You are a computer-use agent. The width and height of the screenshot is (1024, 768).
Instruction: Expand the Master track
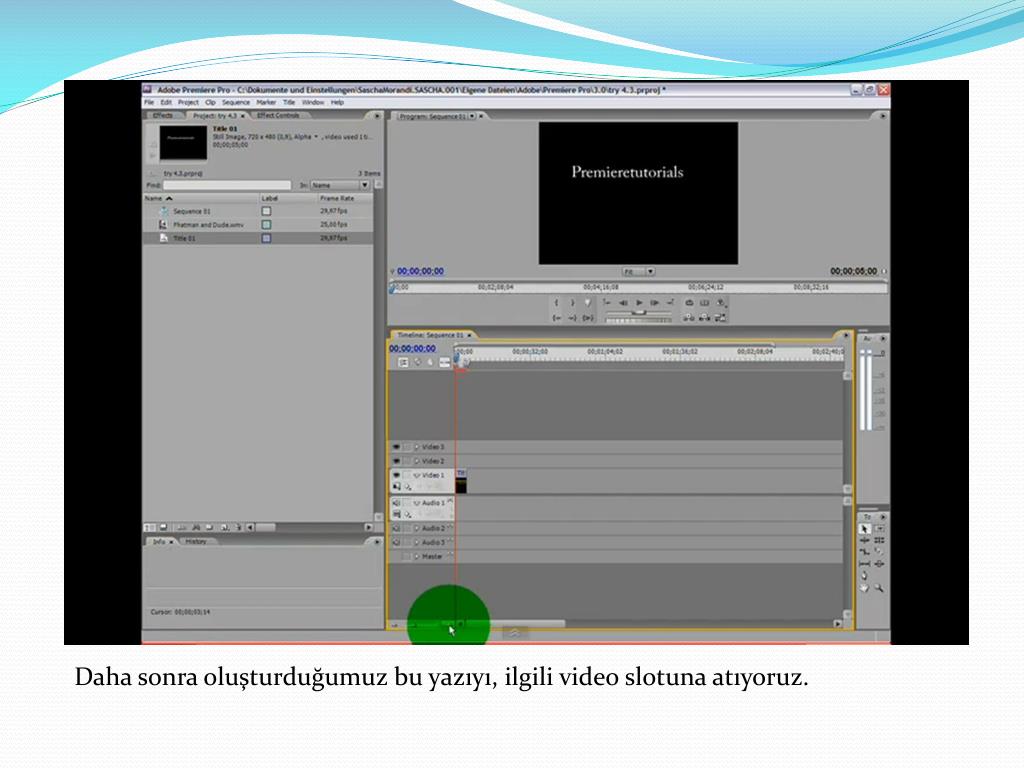417,556
